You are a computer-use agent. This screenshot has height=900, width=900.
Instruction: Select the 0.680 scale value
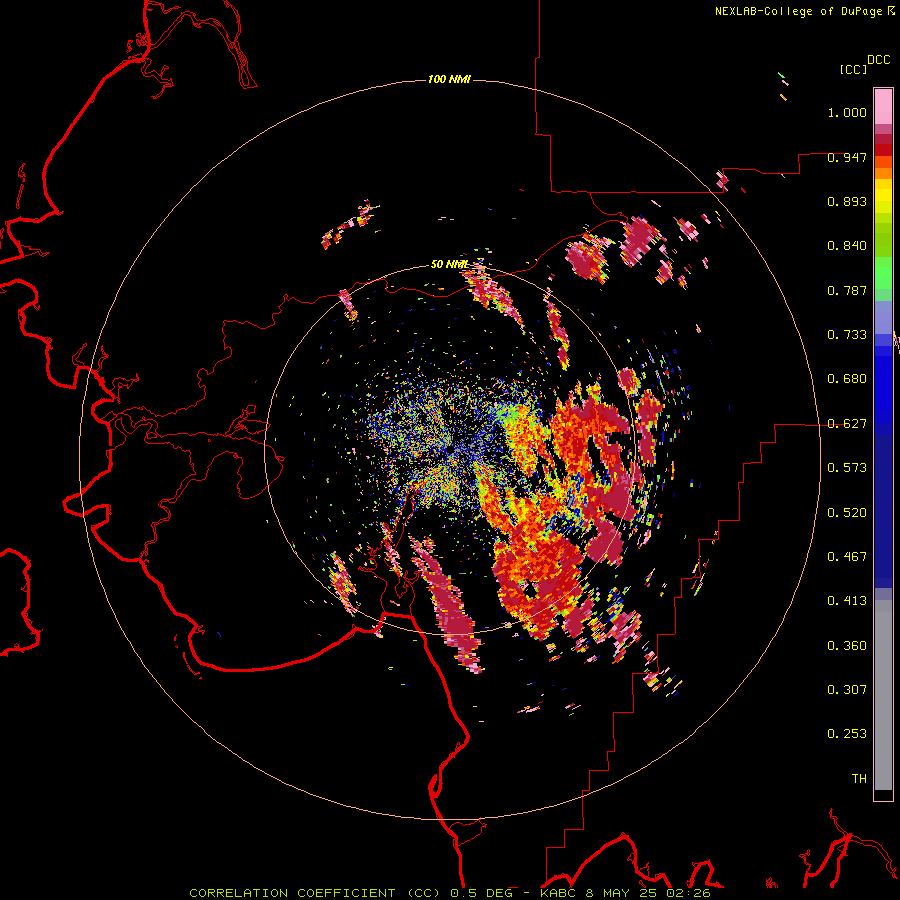point(847,379)
